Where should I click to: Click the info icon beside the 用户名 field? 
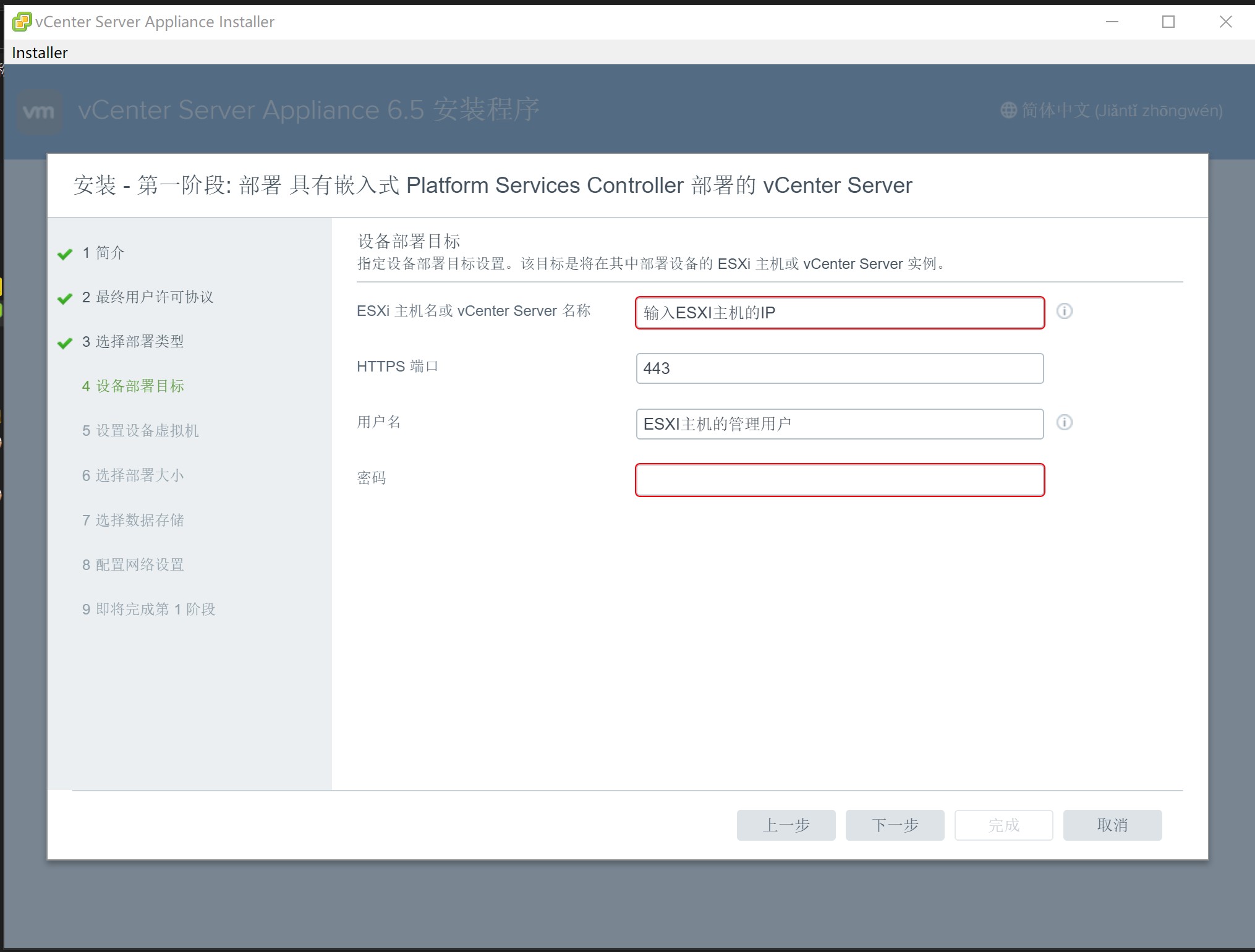click(1064, 422)
